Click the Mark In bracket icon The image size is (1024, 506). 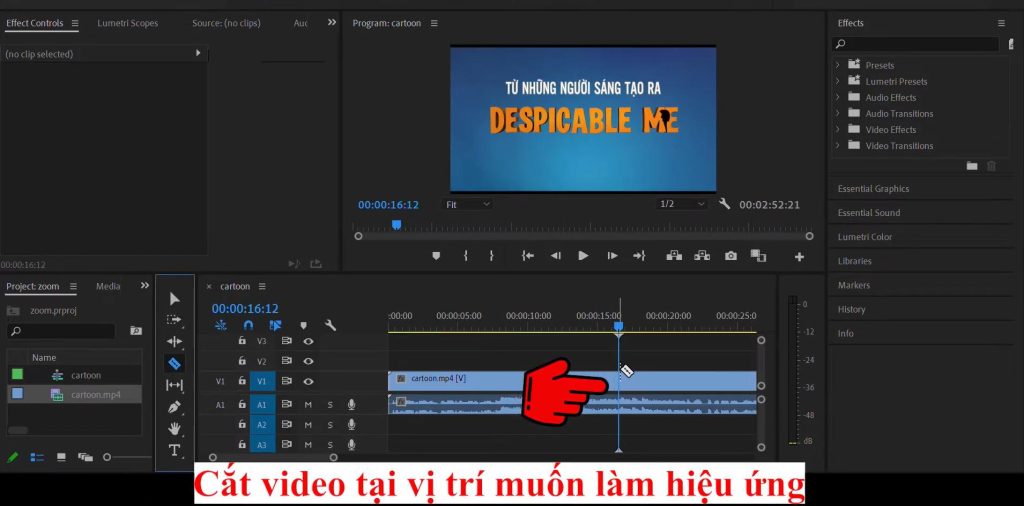coord(466,256)
